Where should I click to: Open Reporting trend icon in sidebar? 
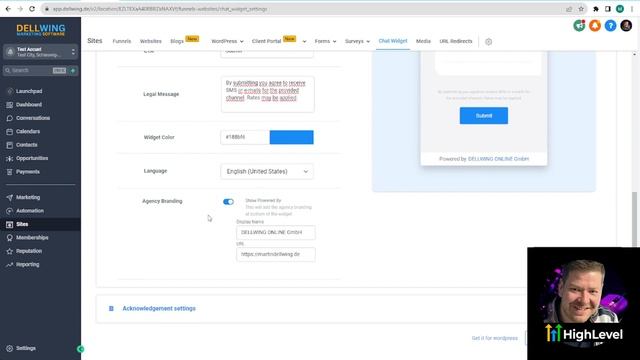(10, 264)
